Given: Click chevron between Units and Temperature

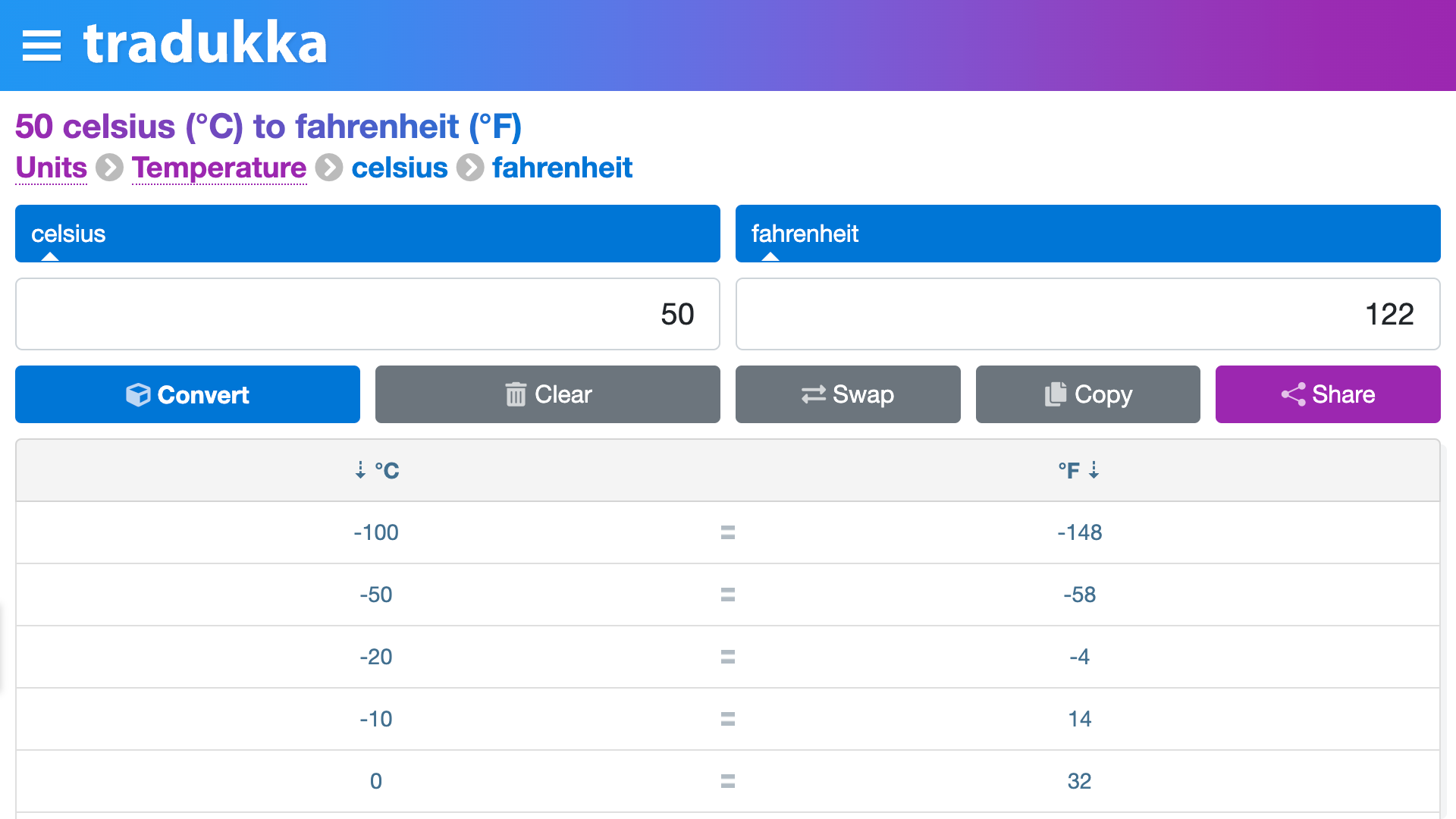Looking at the screenshot, I should (x=110, y=168).
